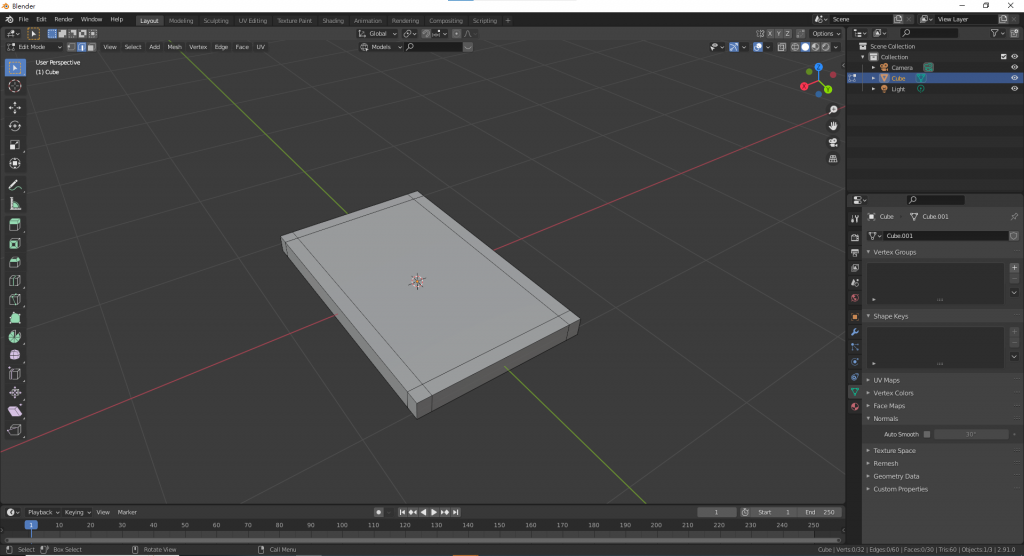Screen dimensions: 1024x556
Task: Activate the Loop Cut tool
Action: (15, 281)
